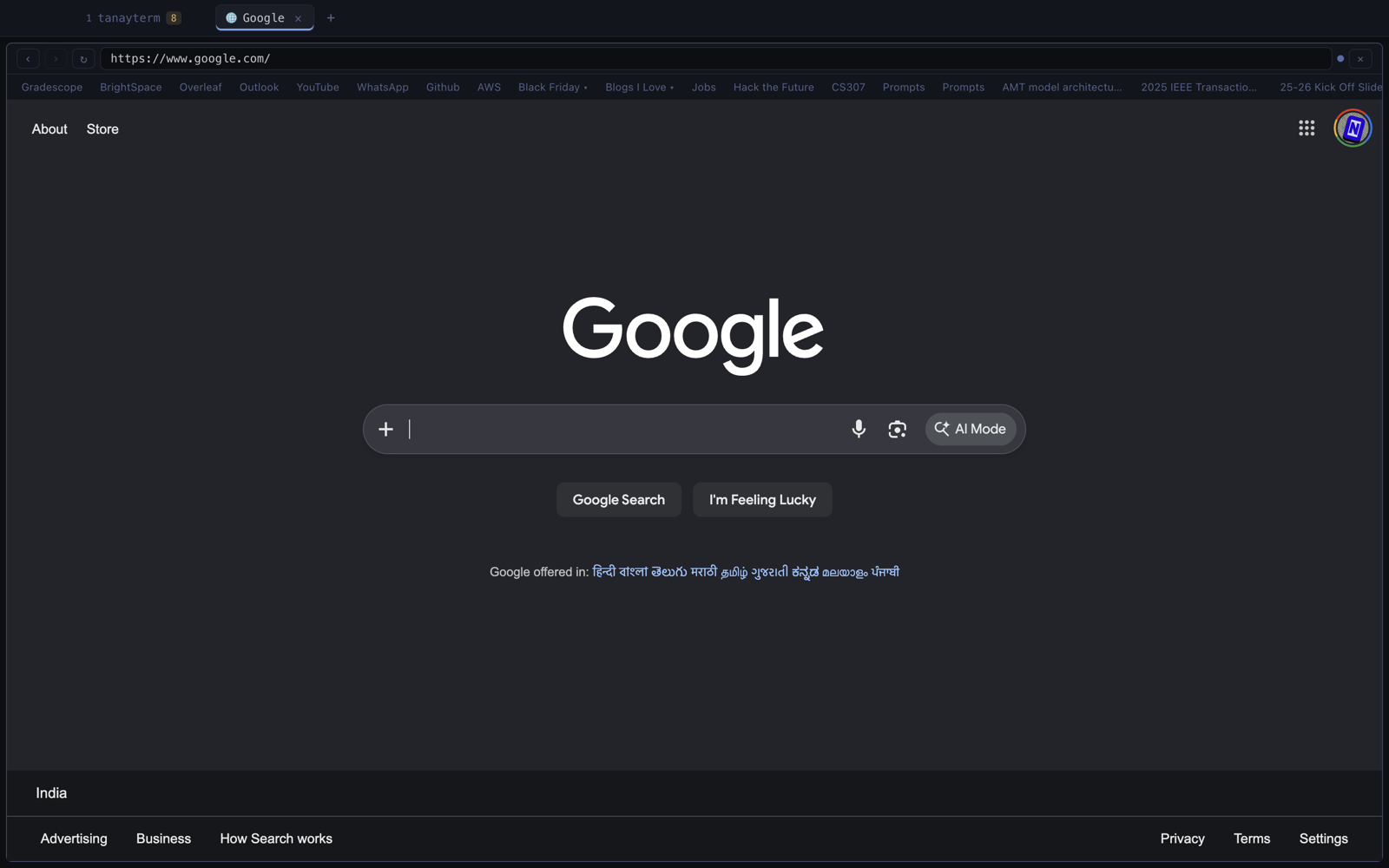Open the WhatsApp bookmark
Viewport: 1389px width, 868px height.
tap(383, 88)
